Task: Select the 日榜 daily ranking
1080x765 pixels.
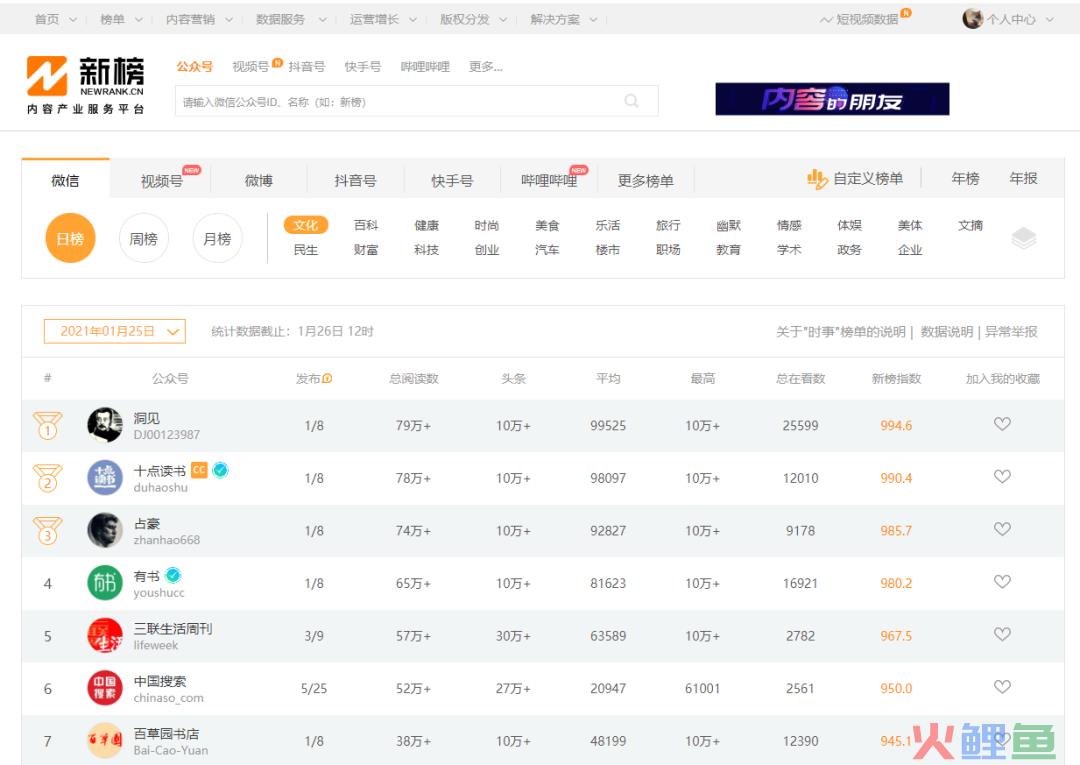Action: [70, 238]
